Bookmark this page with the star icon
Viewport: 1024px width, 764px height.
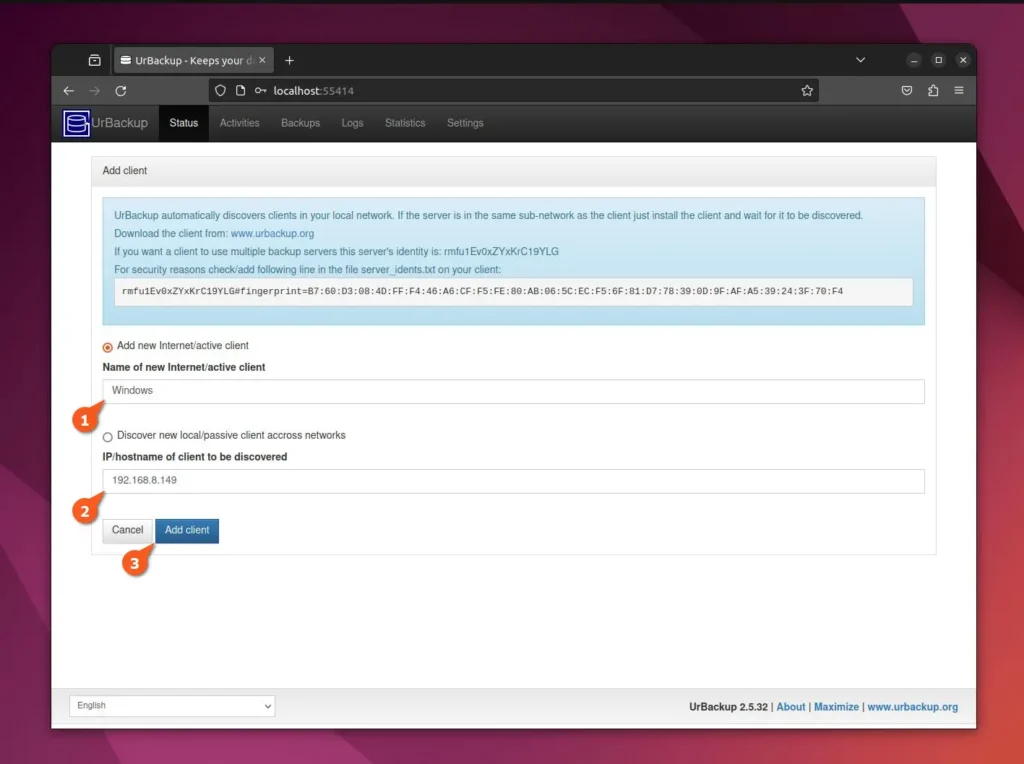coord(807,91)
